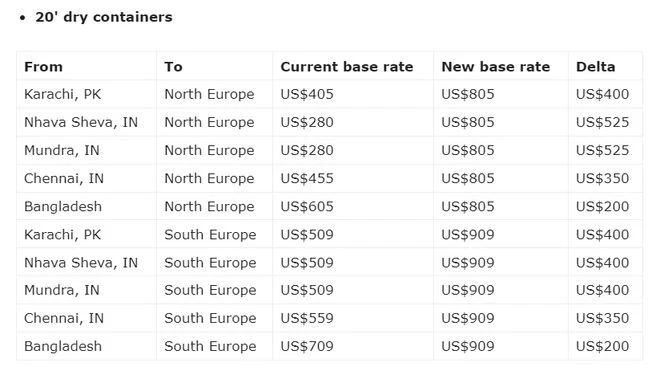Click the From column header
Screen dimensions: 660x375
click(43, 66)
